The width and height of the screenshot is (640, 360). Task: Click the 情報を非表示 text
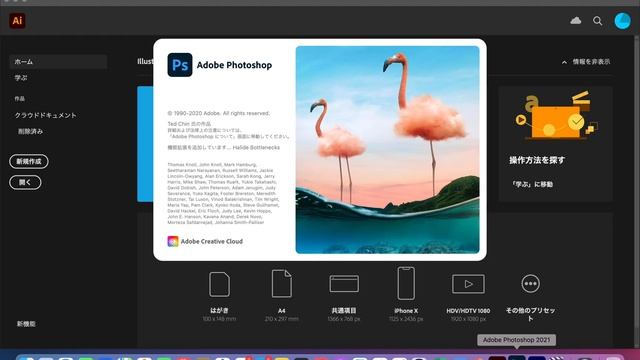pos(591,62)
